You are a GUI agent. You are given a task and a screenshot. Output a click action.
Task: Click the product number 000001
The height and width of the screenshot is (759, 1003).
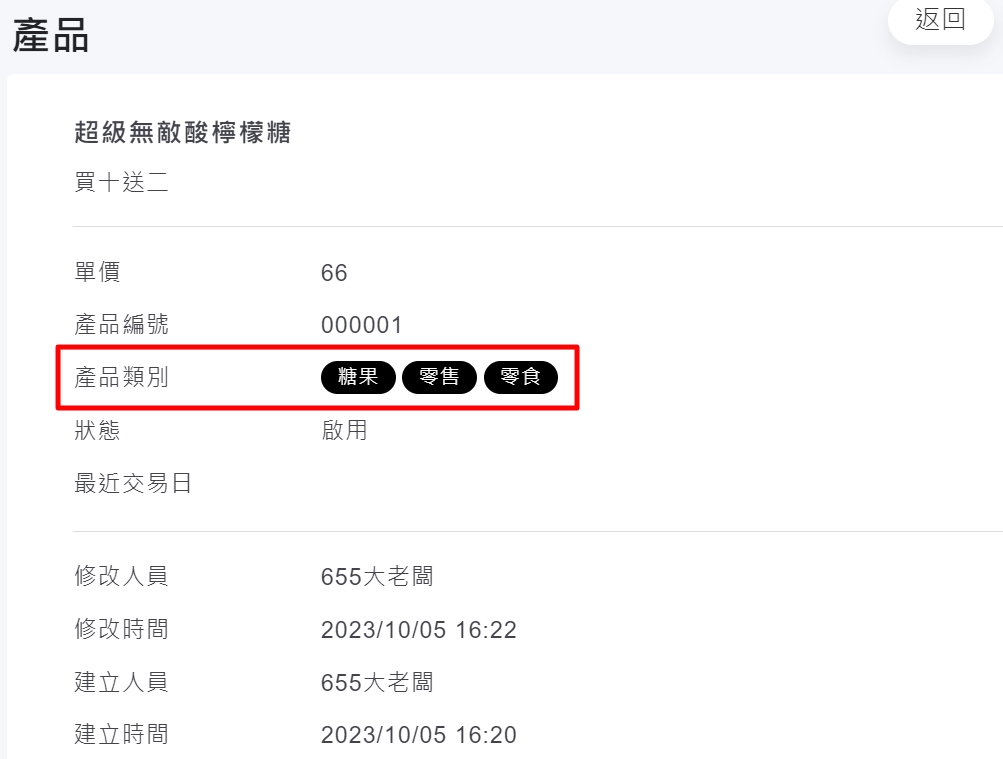tap(362, 325)
